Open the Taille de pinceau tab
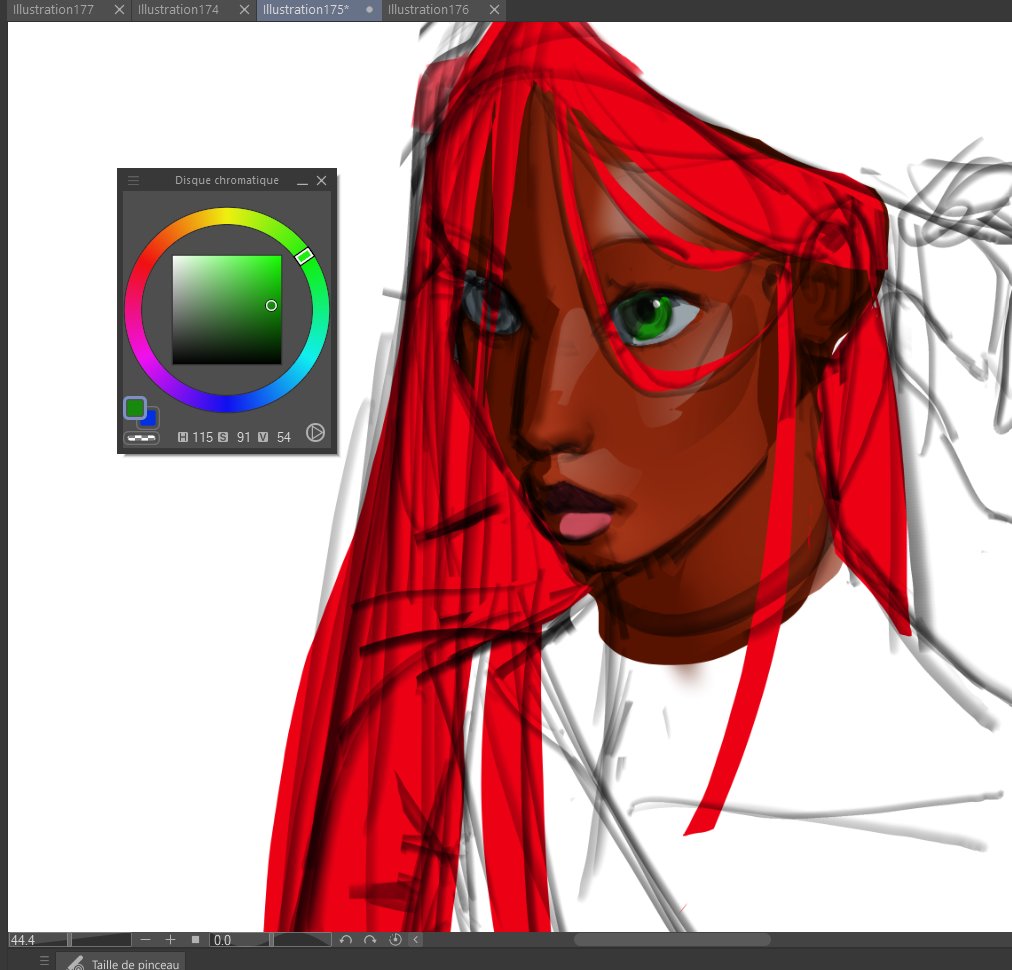This screenshot has height=970, width=1012. coord(121,962)
